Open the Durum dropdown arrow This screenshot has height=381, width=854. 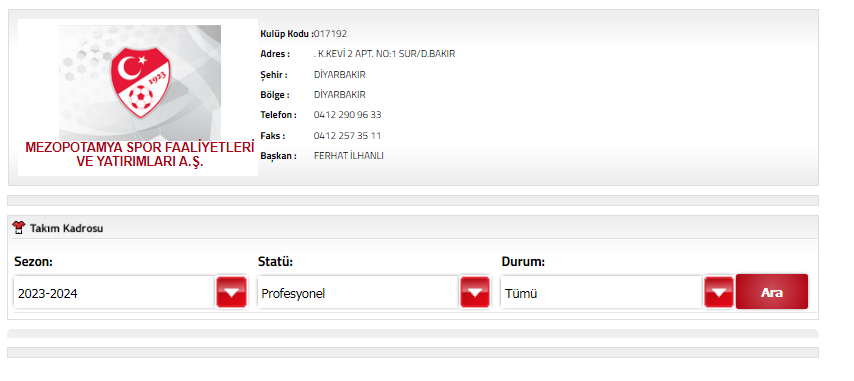click(719, 292)
